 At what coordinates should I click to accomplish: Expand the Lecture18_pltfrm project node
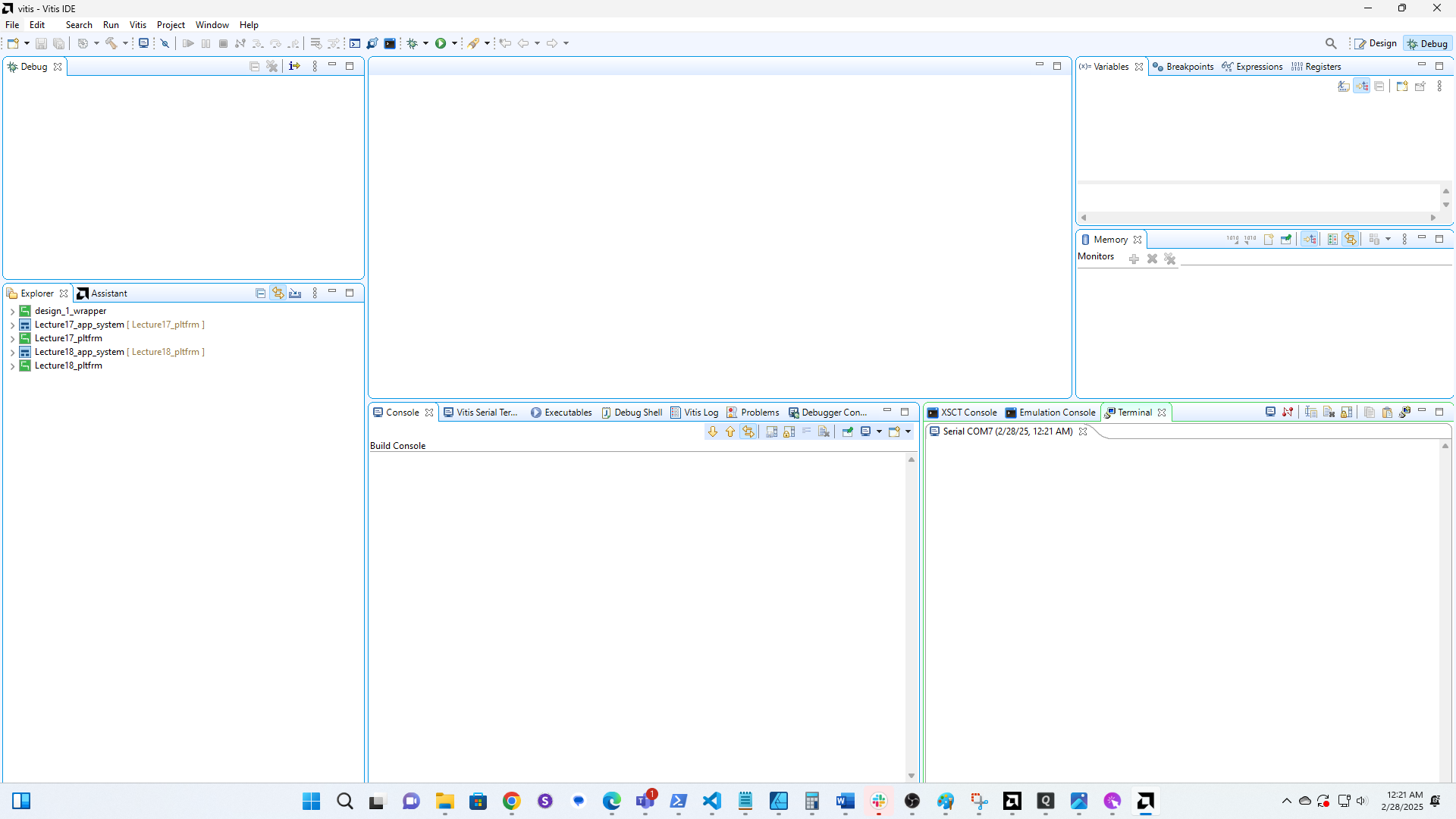(12, 366)
